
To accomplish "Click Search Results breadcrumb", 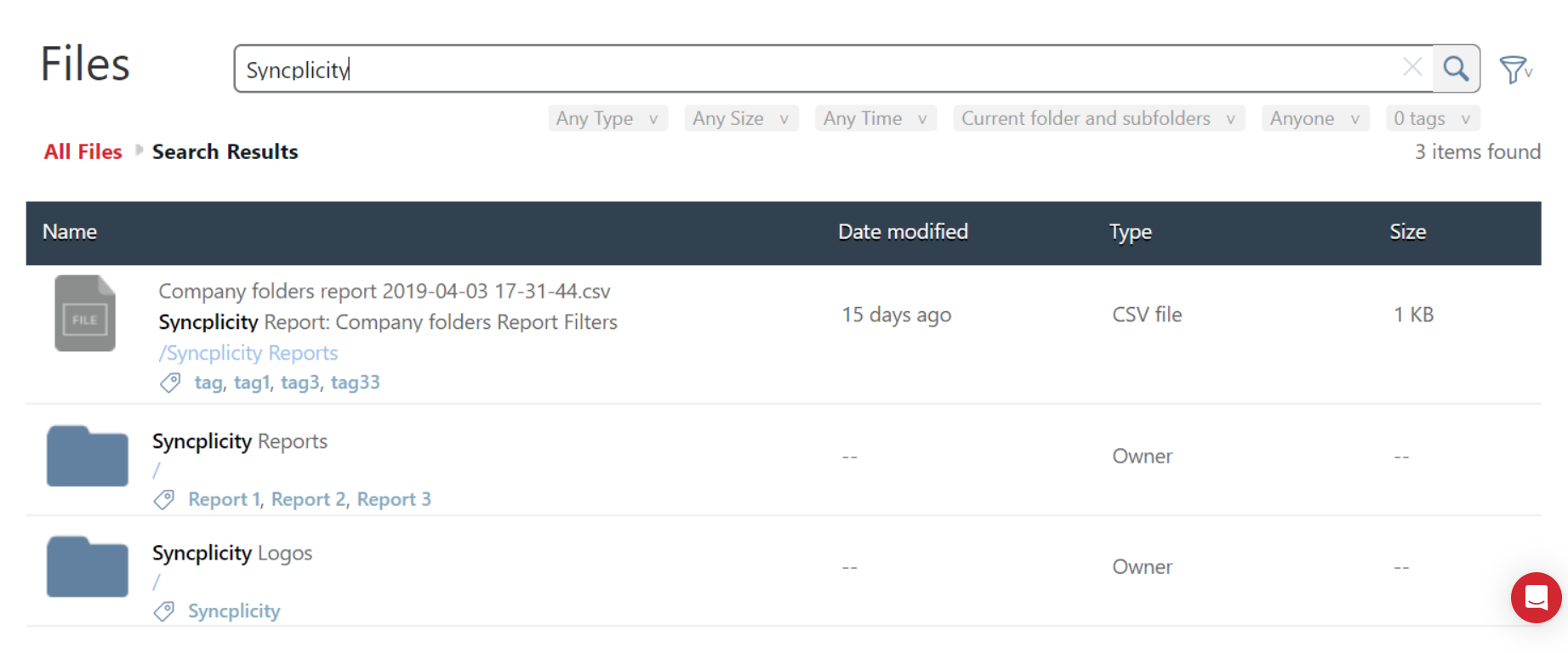I will pos(225,152).
